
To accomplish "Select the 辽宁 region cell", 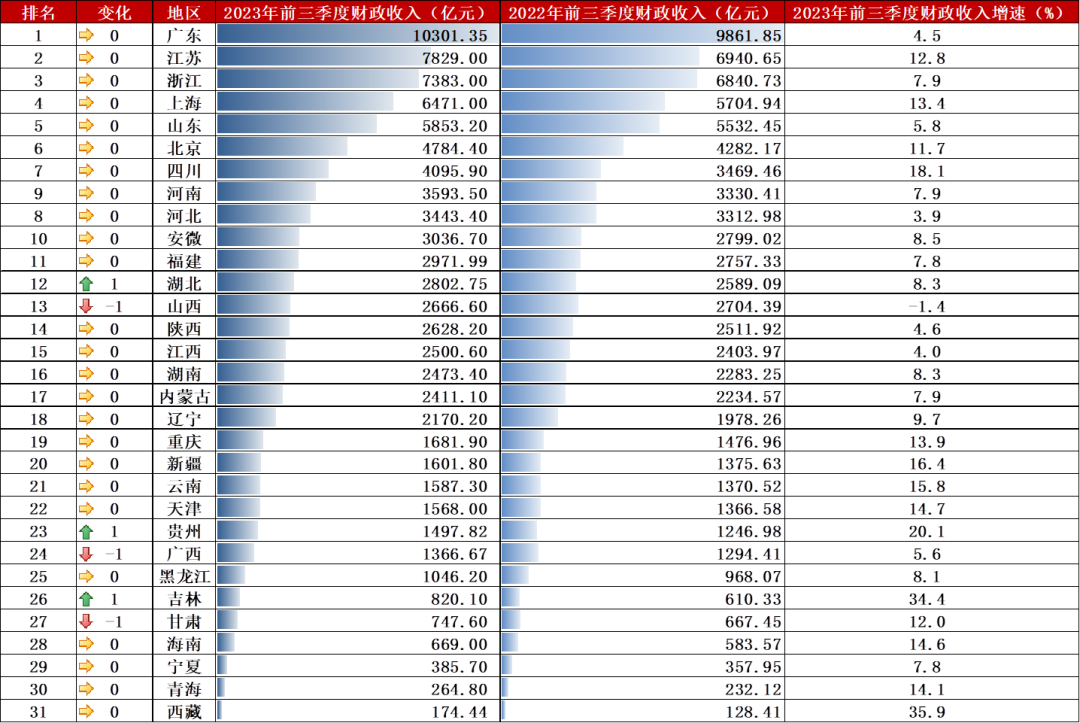I will [x=184, y=419].
